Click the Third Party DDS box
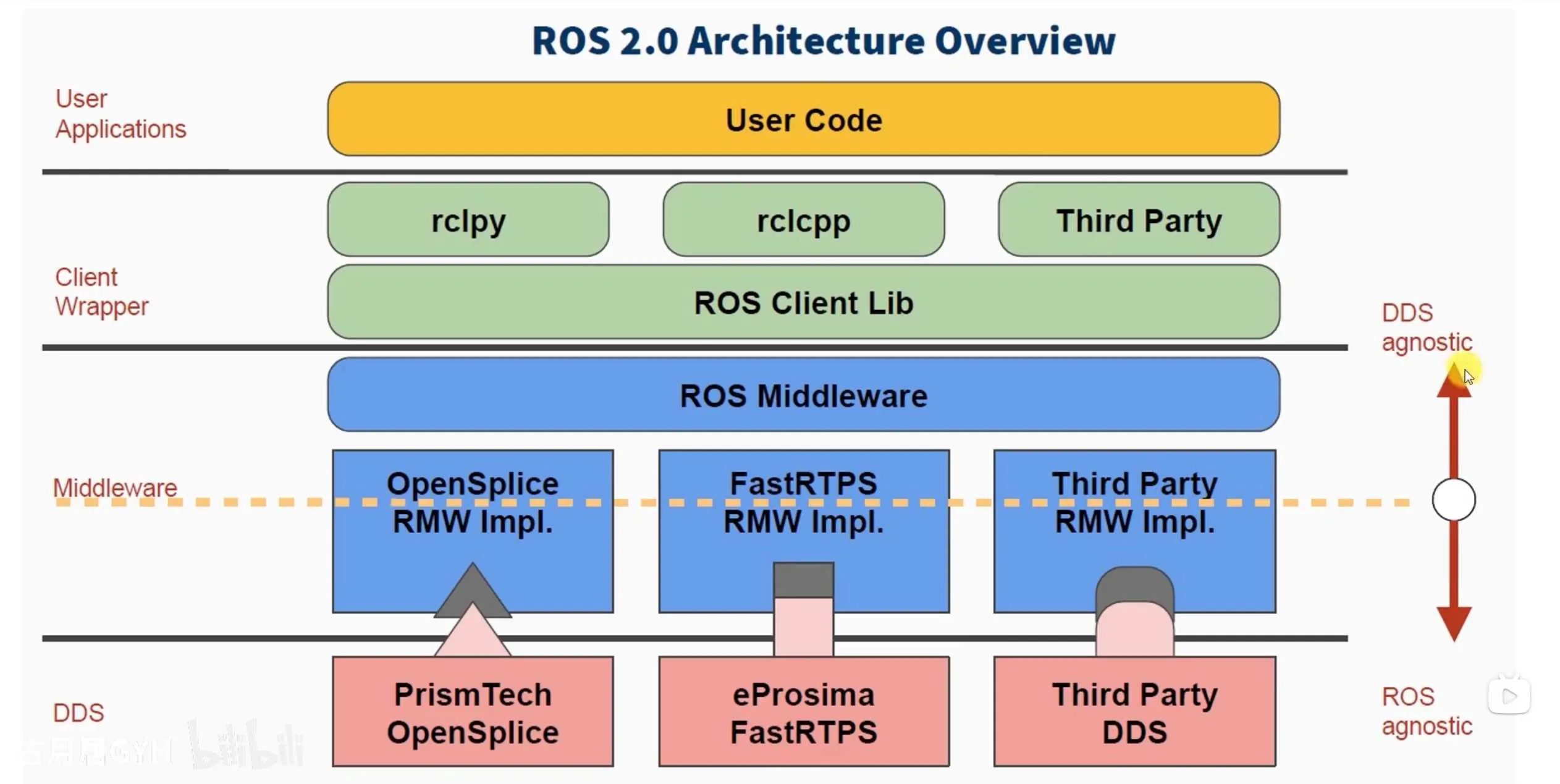Image resolution: width=1560 pixels, height=784 pixels. (x=1134, y=712)
